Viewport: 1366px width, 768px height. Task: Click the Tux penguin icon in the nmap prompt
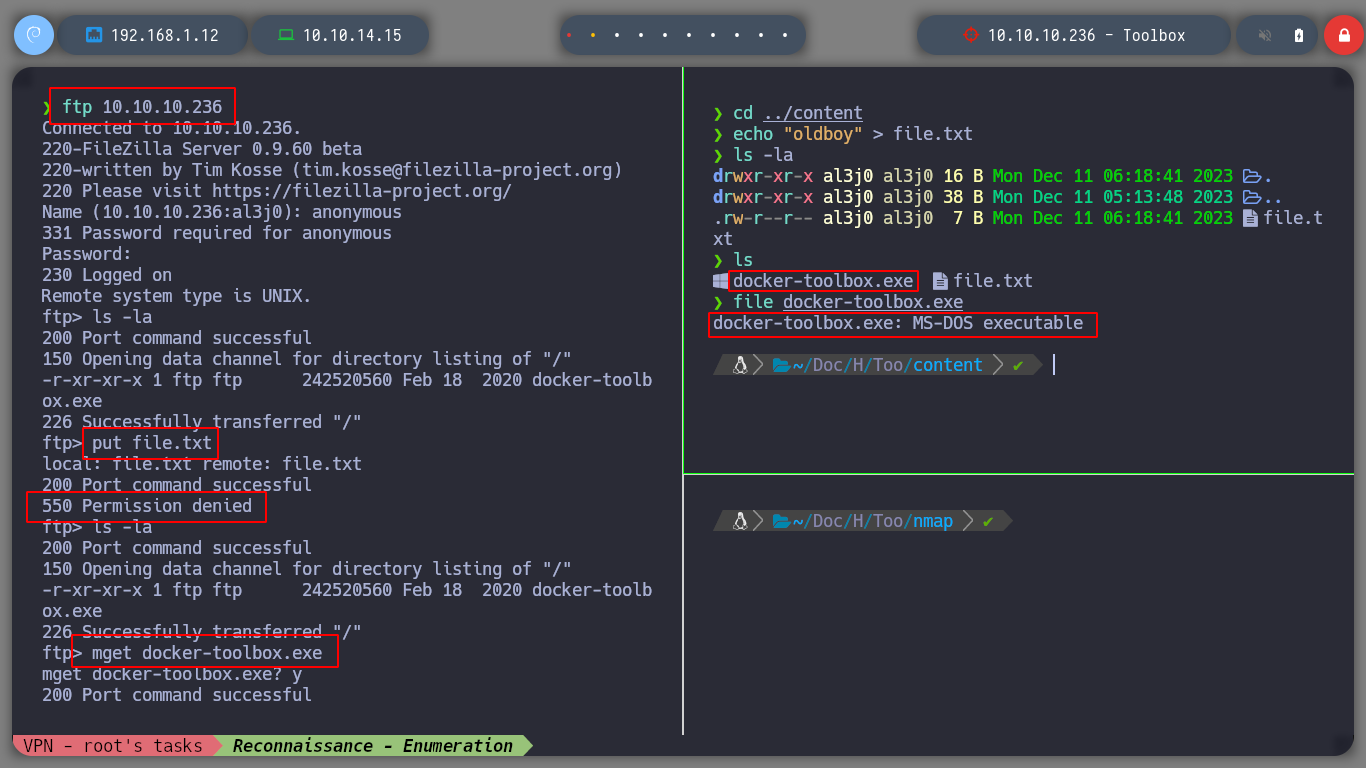tap(740, 521)
